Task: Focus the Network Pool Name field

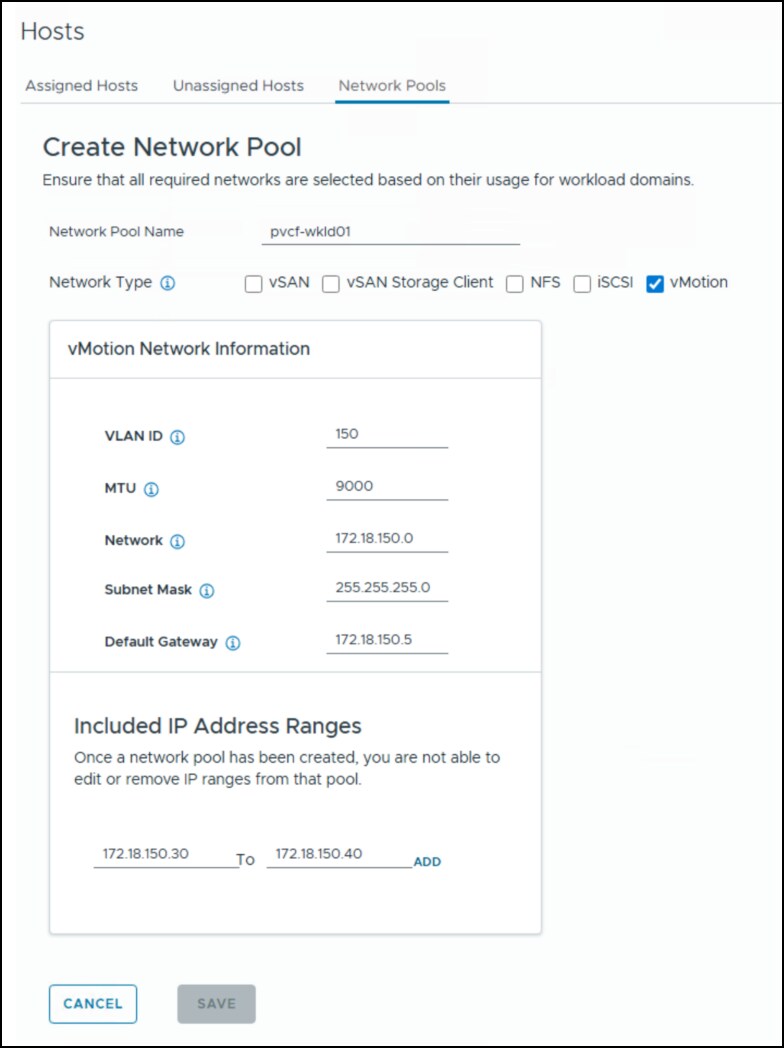Action: click(x=391, y=233)
